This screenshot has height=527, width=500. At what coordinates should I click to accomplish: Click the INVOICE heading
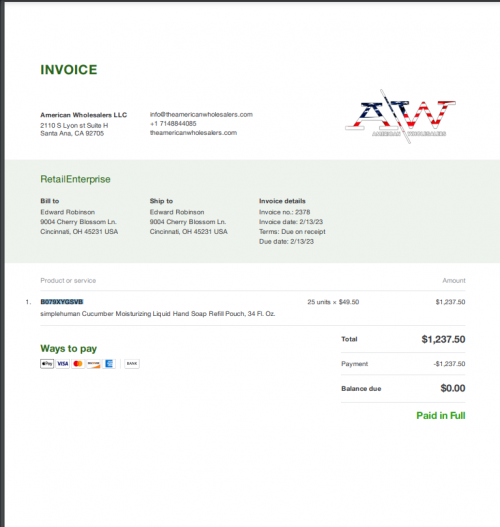(x=69, y=70)
